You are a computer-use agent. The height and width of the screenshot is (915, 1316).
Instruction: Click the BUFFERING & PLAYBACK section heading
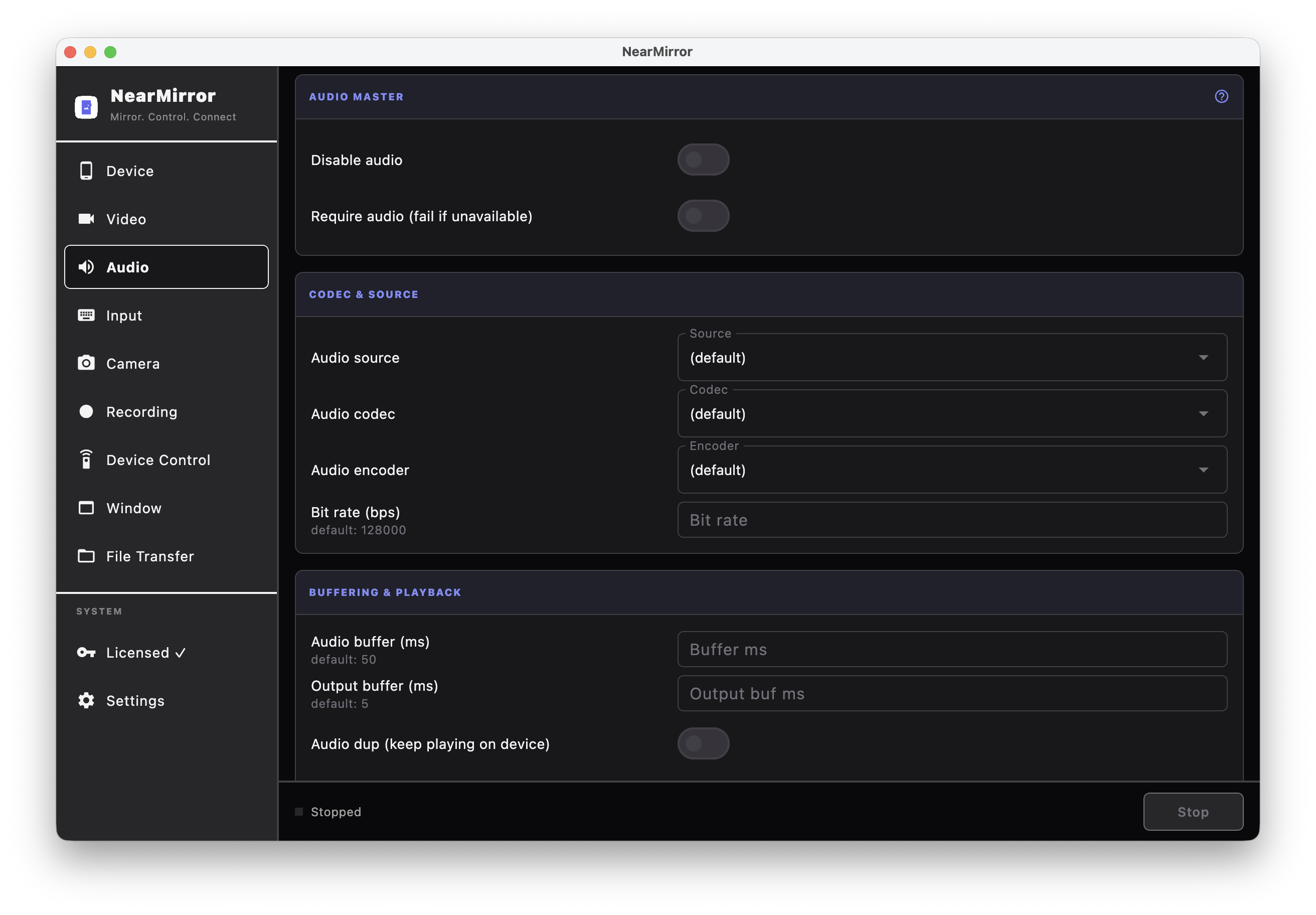click(x=385, y=593)
